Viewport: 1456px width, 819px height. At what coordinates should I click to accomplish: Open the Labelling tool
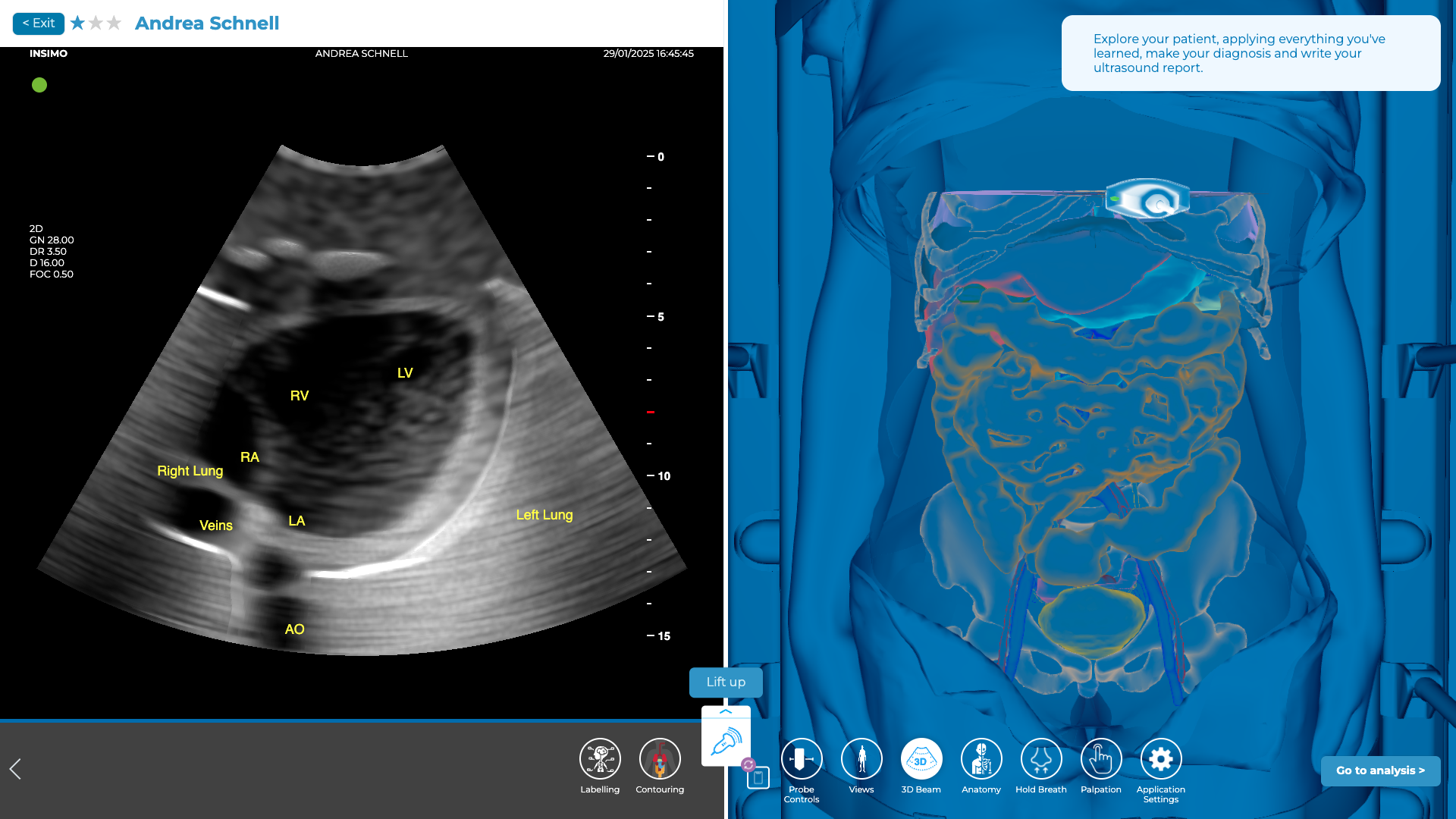coord(600,759)
